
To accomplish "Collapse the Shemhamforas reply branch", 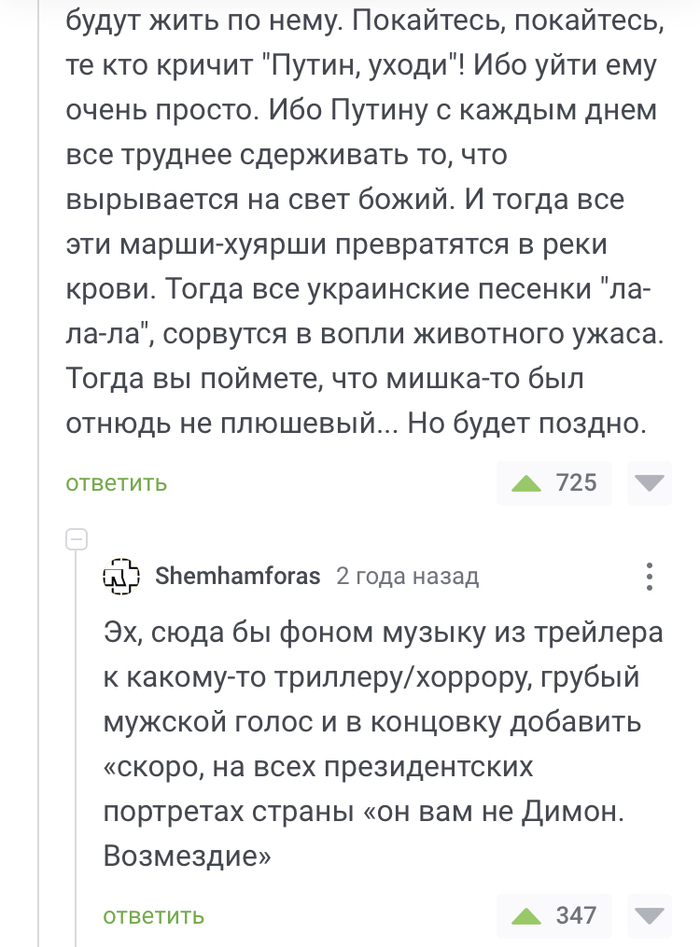I will (x=76, y=540).
